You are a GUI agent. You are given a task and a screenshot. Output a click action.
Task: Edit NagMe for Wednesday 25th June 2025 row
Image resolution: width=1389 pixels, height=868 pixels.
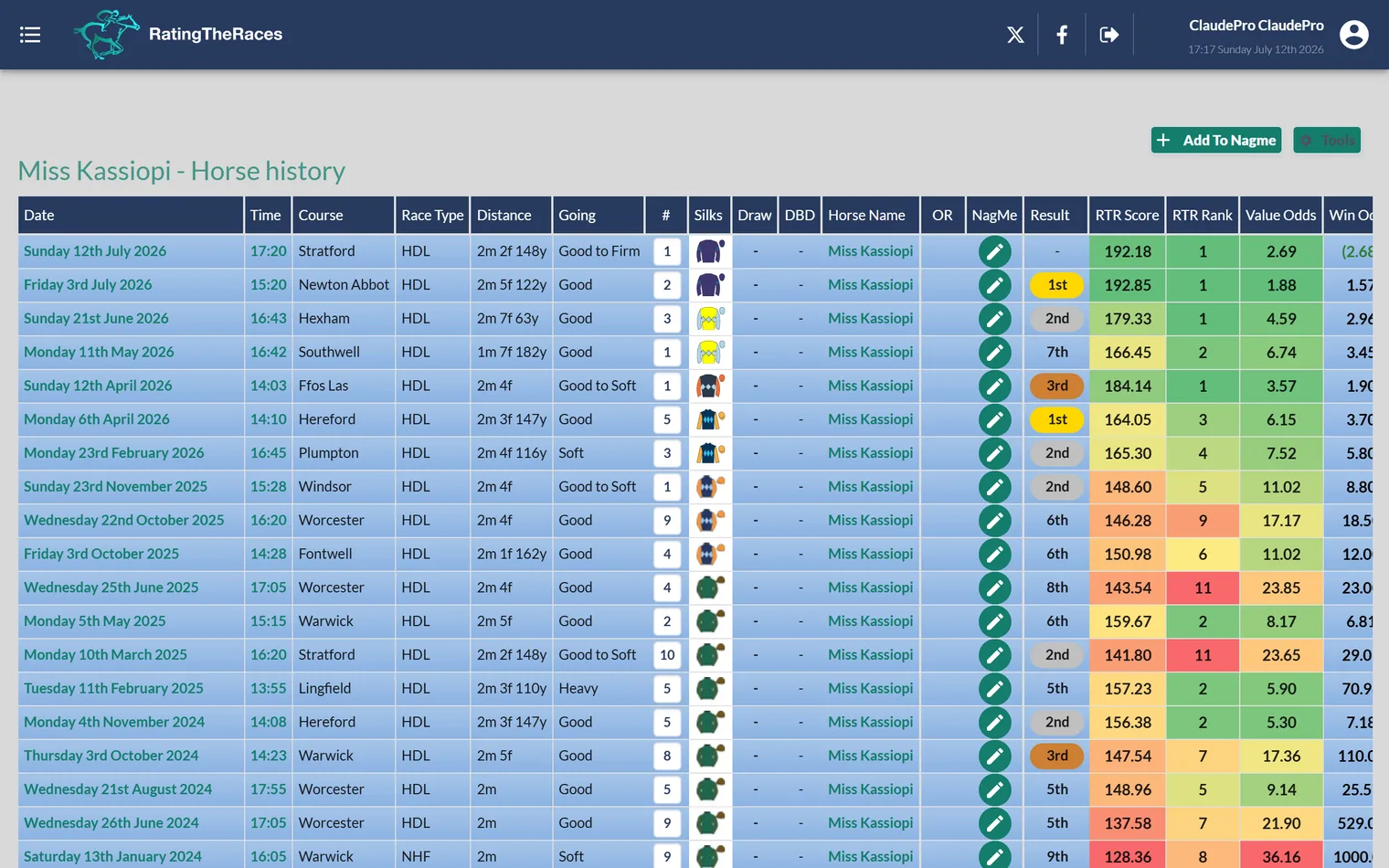994,587
